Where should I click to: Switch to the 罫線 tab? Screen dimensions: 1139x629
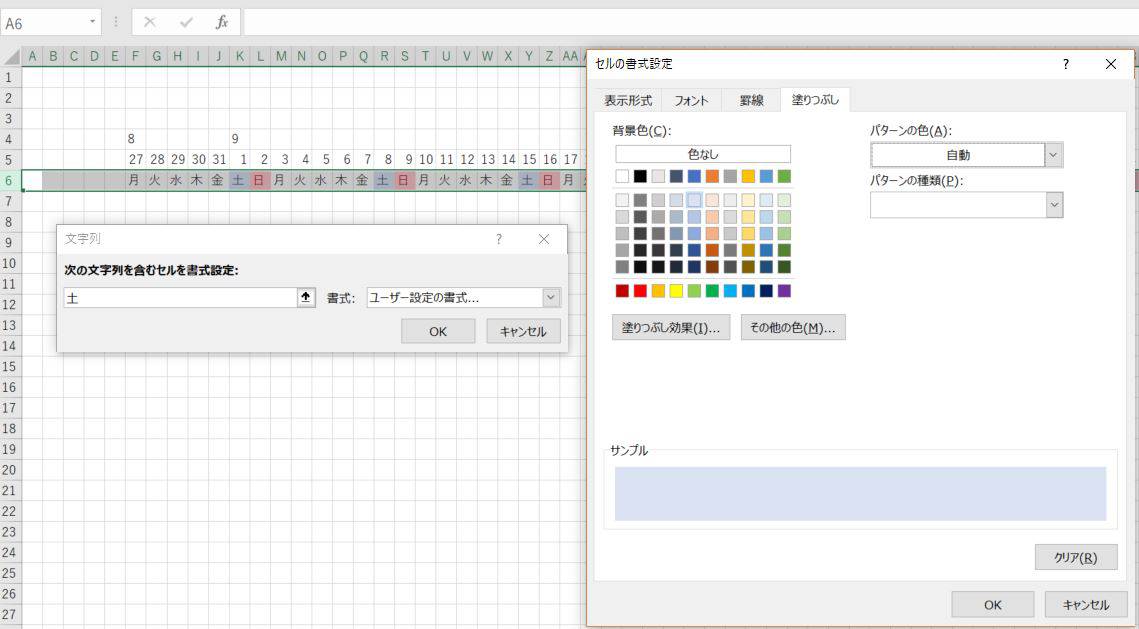[751, 100]
